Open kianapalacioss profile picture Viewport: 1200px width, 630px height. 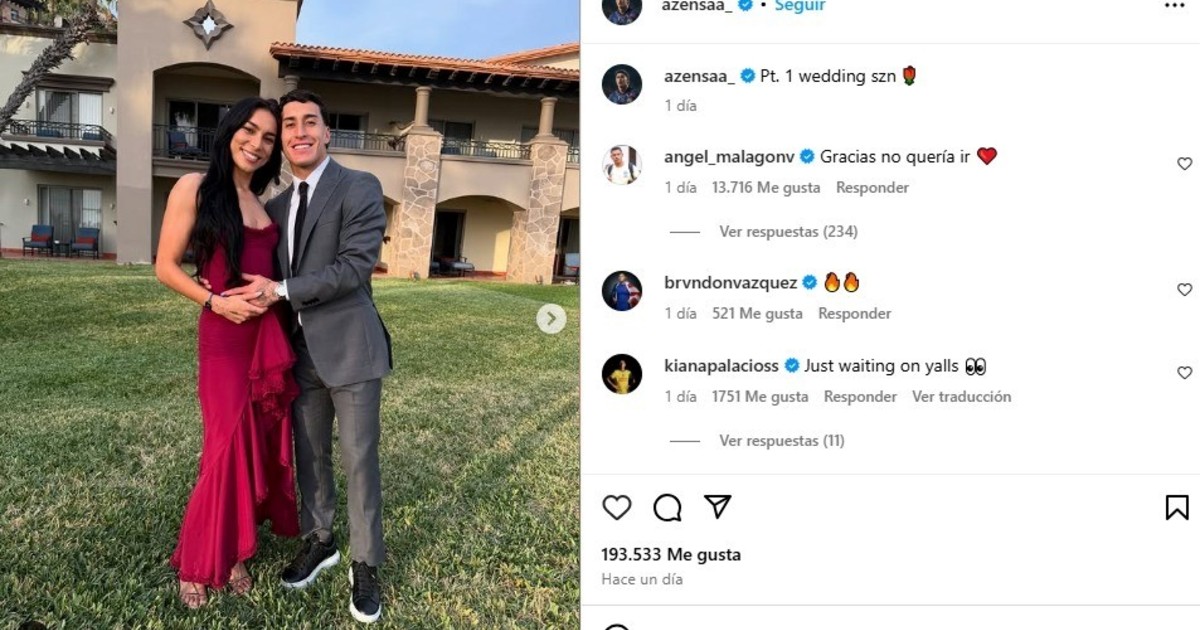[x=622, y=374]
